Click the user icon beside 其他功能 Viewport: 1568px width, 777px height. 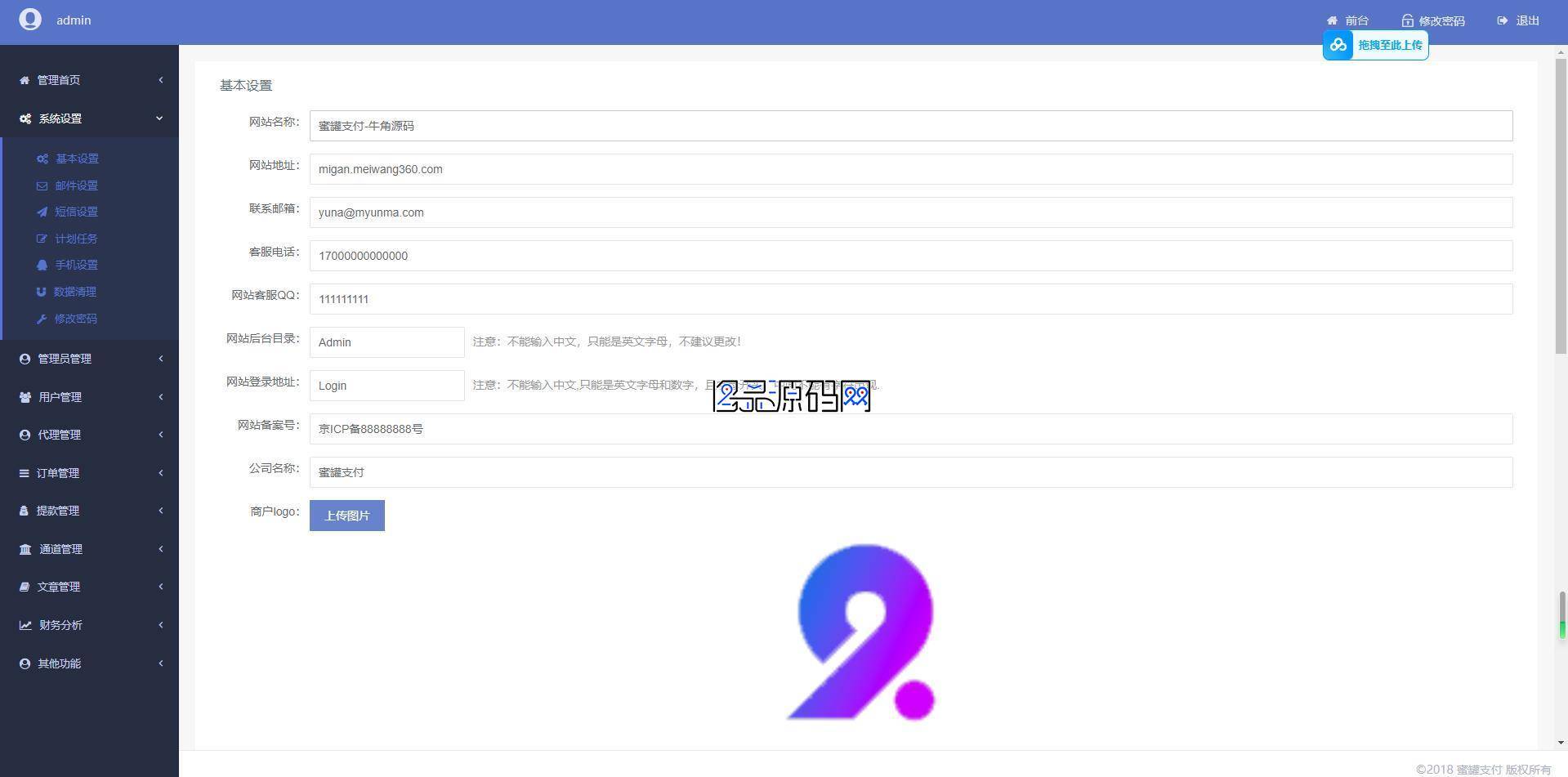[25, 663]
